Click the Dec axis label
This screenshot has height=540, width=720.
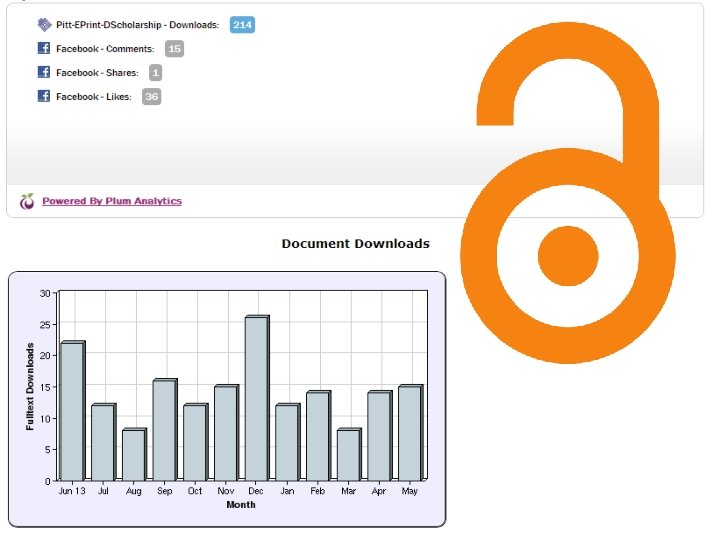tap(256, 491)
